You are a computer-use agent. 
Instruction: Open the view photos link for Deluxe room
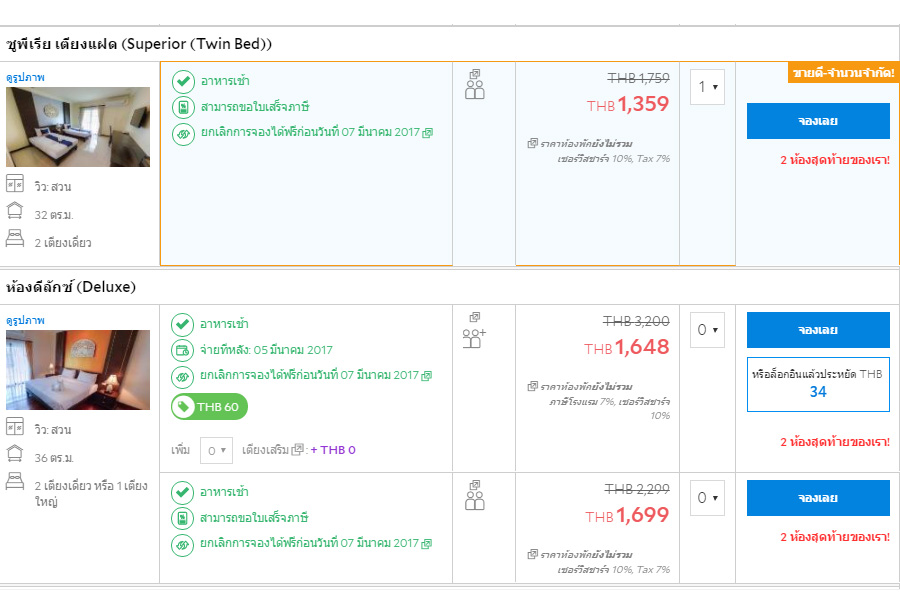point(26,320)
